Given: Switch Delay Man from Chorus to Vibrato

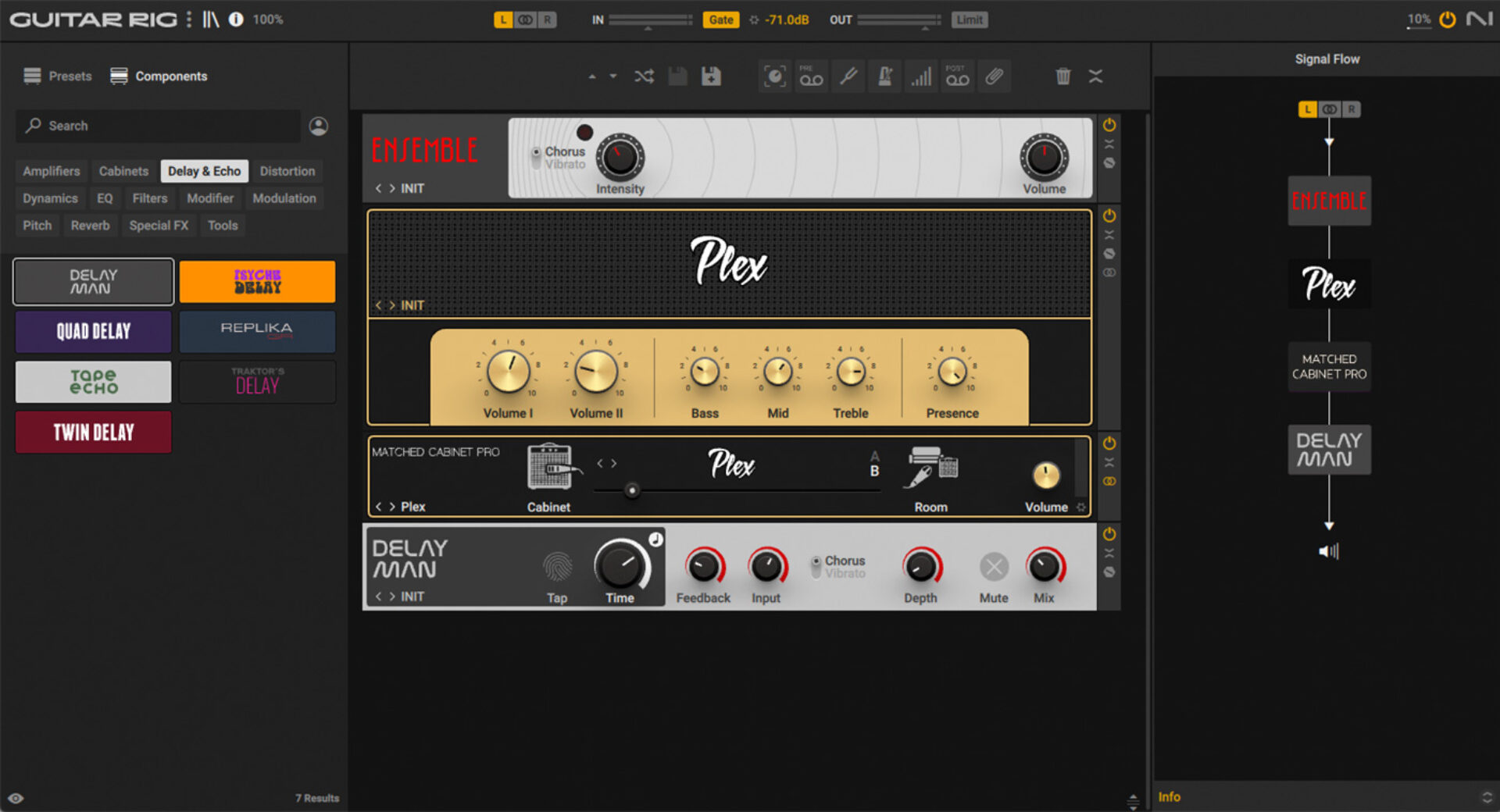Looking at the screenshot, I should 815,566.
